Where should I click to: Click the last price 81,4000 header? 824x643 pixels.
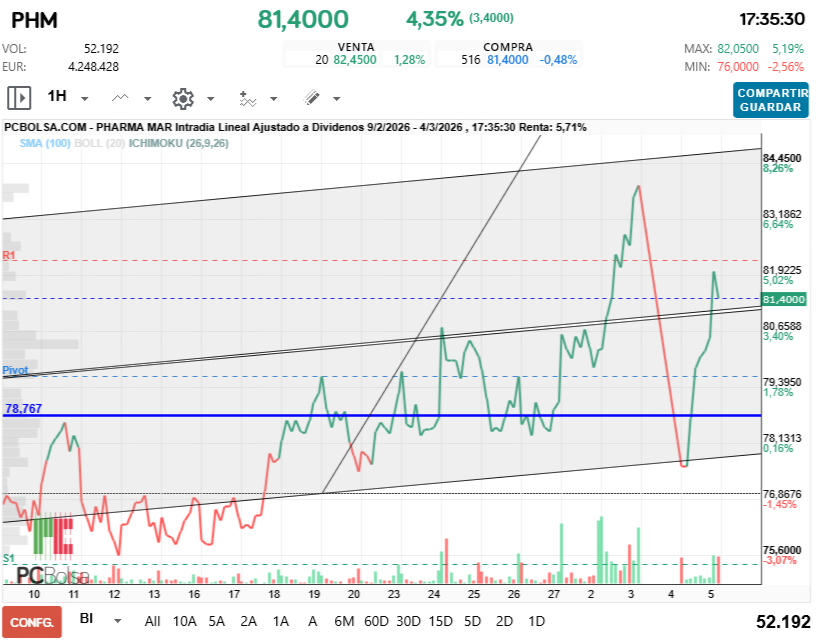303,20
